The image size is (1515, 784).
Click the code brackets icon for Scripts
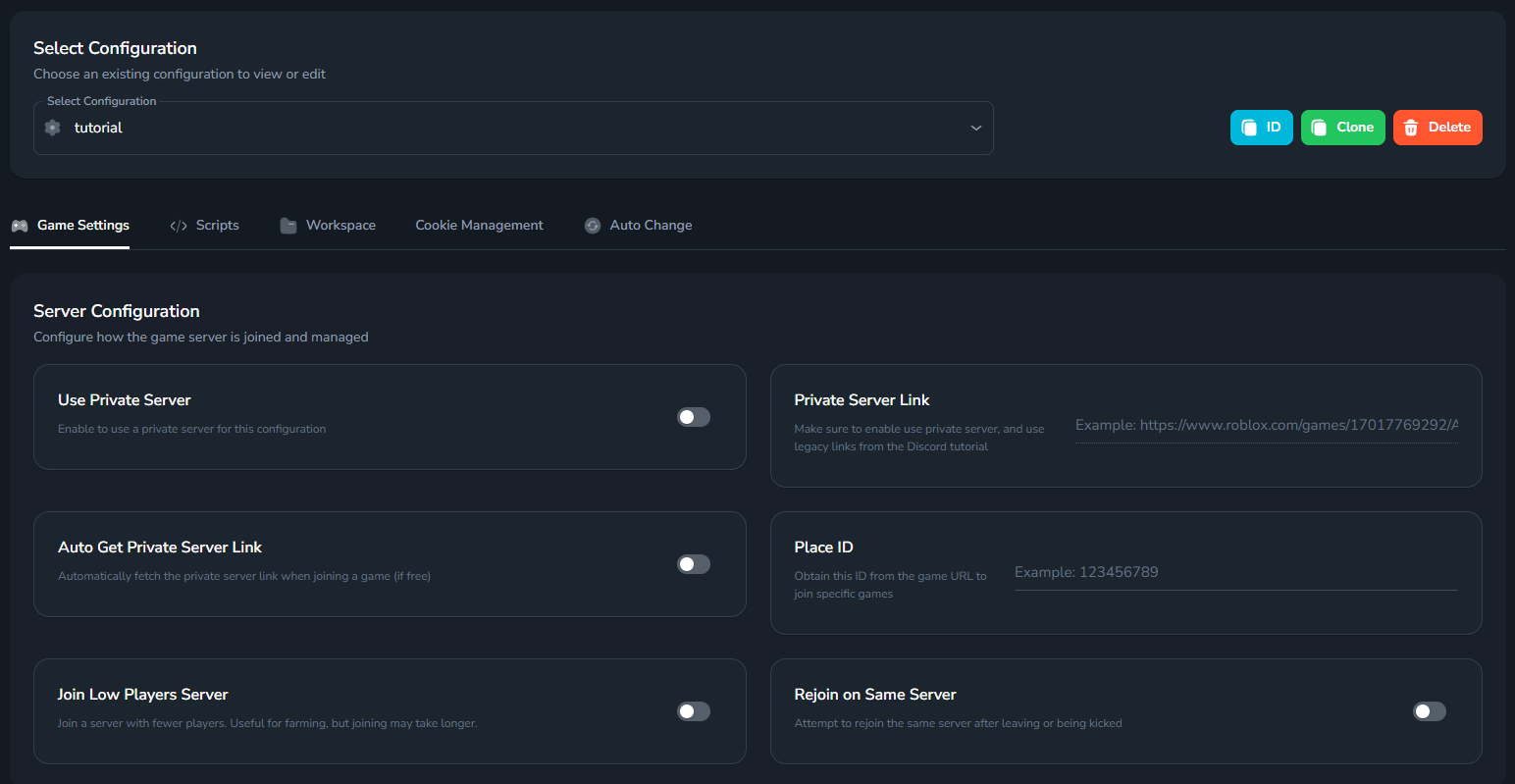179,226
